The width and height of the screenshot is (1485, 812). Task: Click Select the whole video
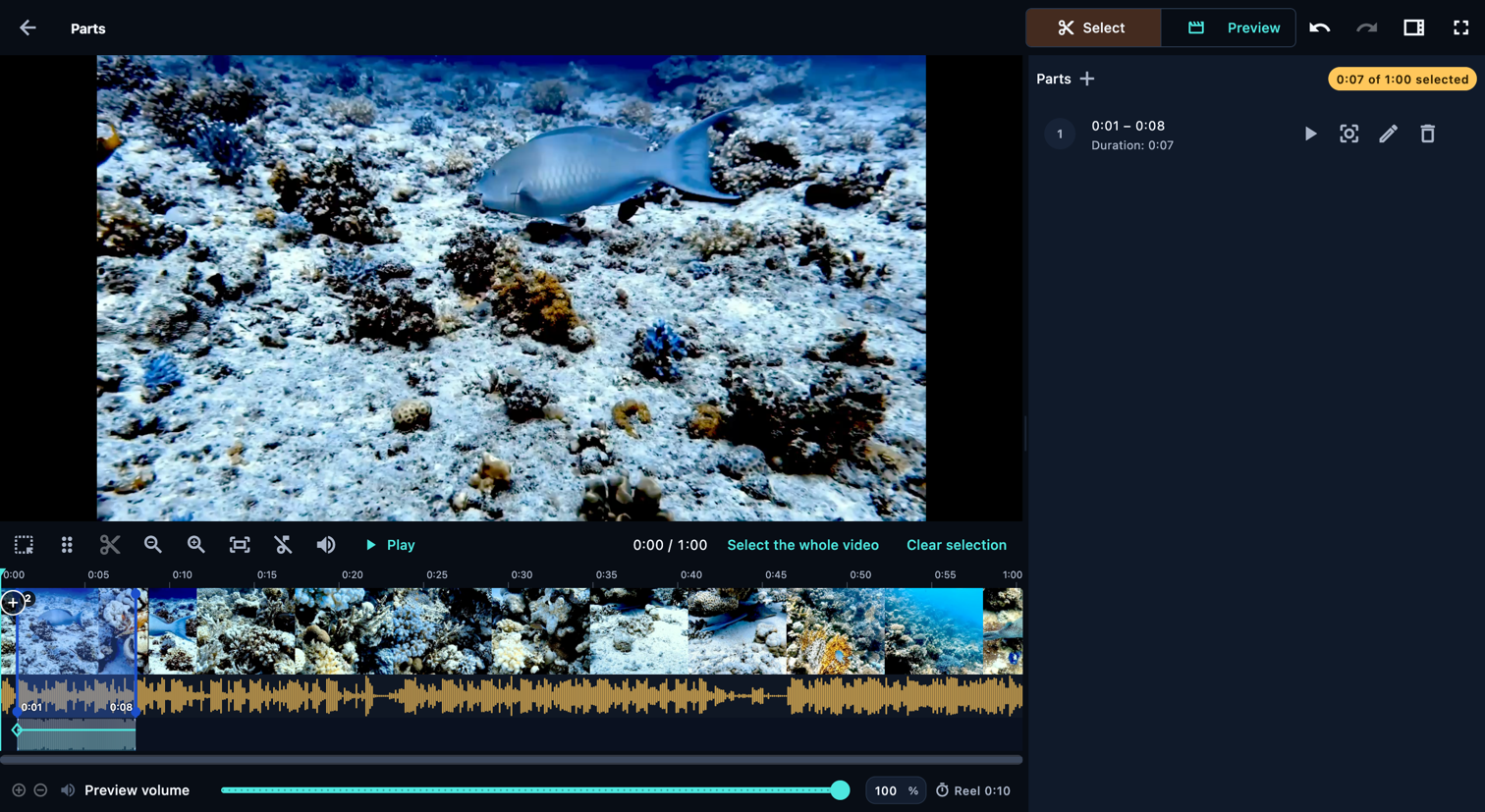tap(802, 545)
